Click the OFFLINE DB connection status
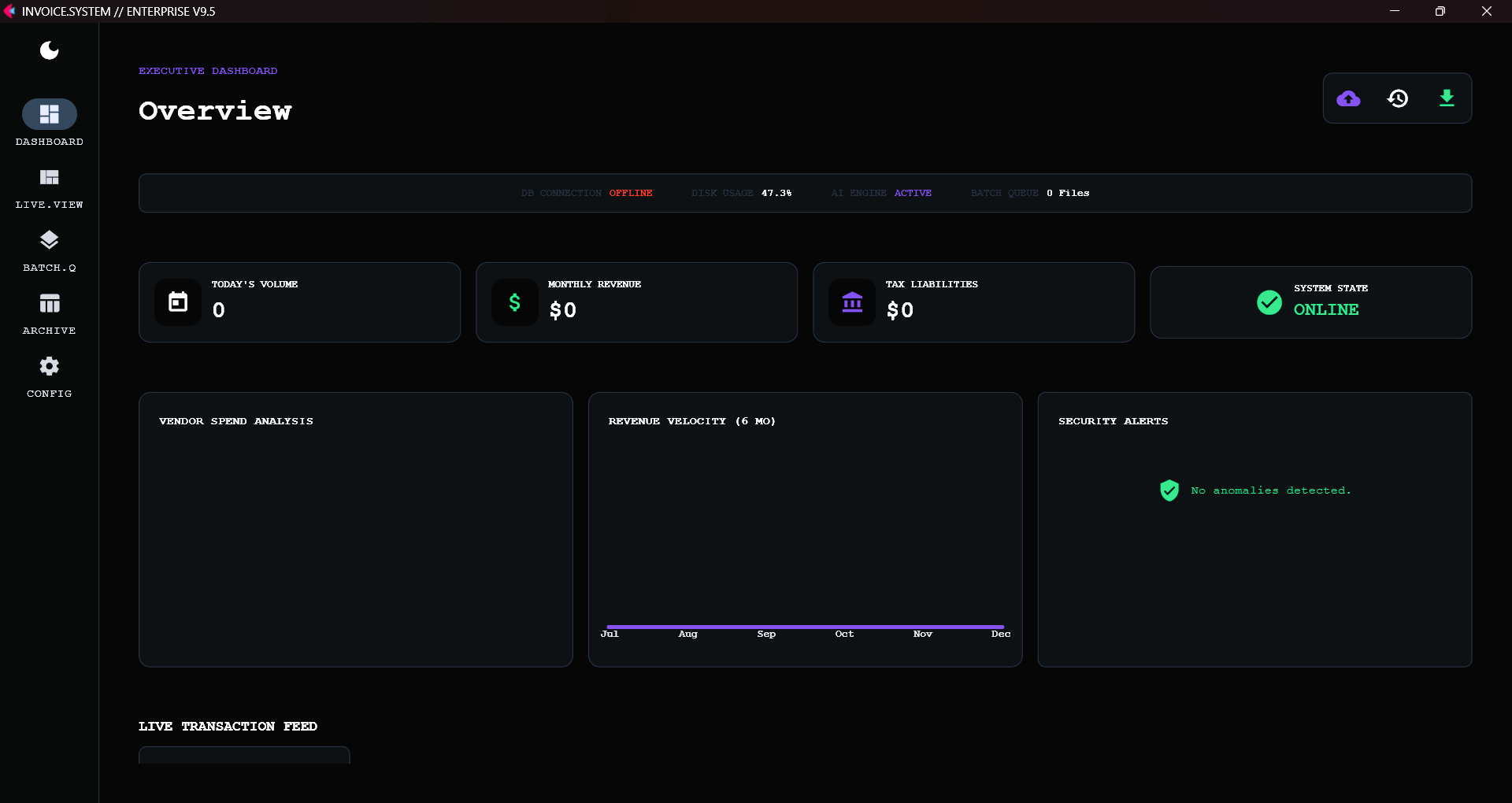Image resolution: width=1512 pixels, height=803 pixels. coord(630,193)
